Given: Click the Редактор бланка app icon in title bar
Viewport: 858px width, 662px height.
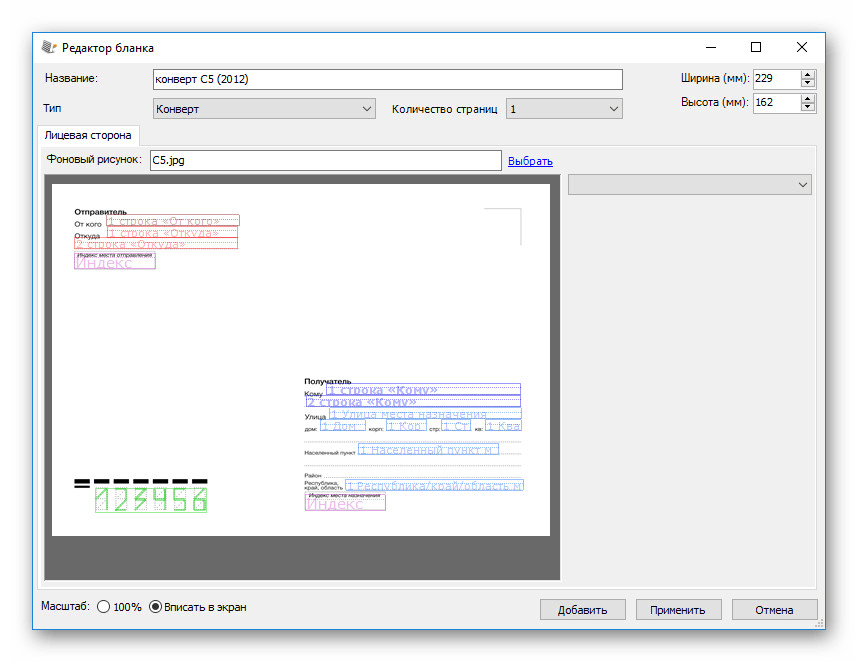Looking at the screenshot, I should coord(48,47).
